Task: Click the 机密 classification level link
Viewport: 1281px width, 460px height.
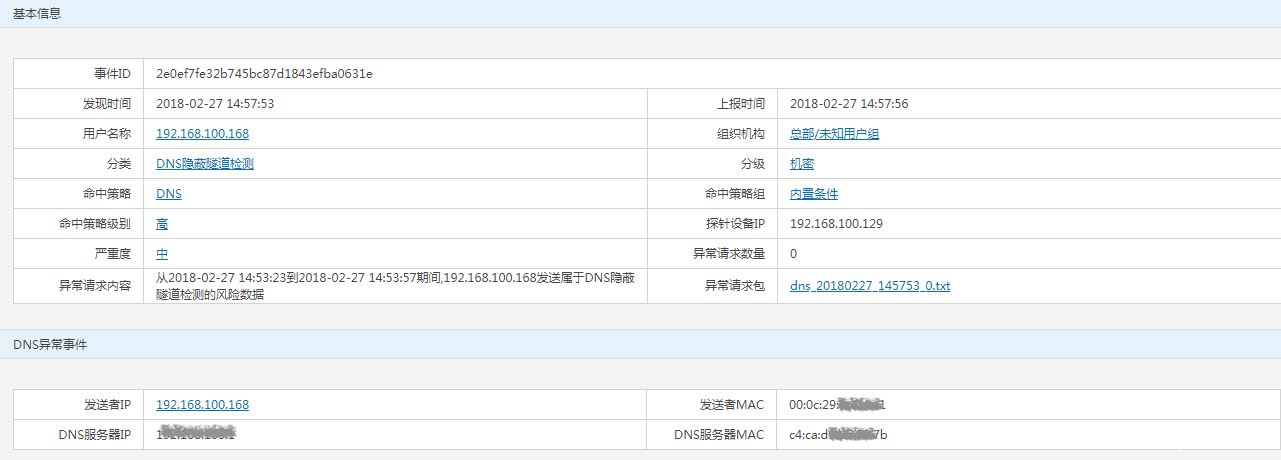Action: 801,164
